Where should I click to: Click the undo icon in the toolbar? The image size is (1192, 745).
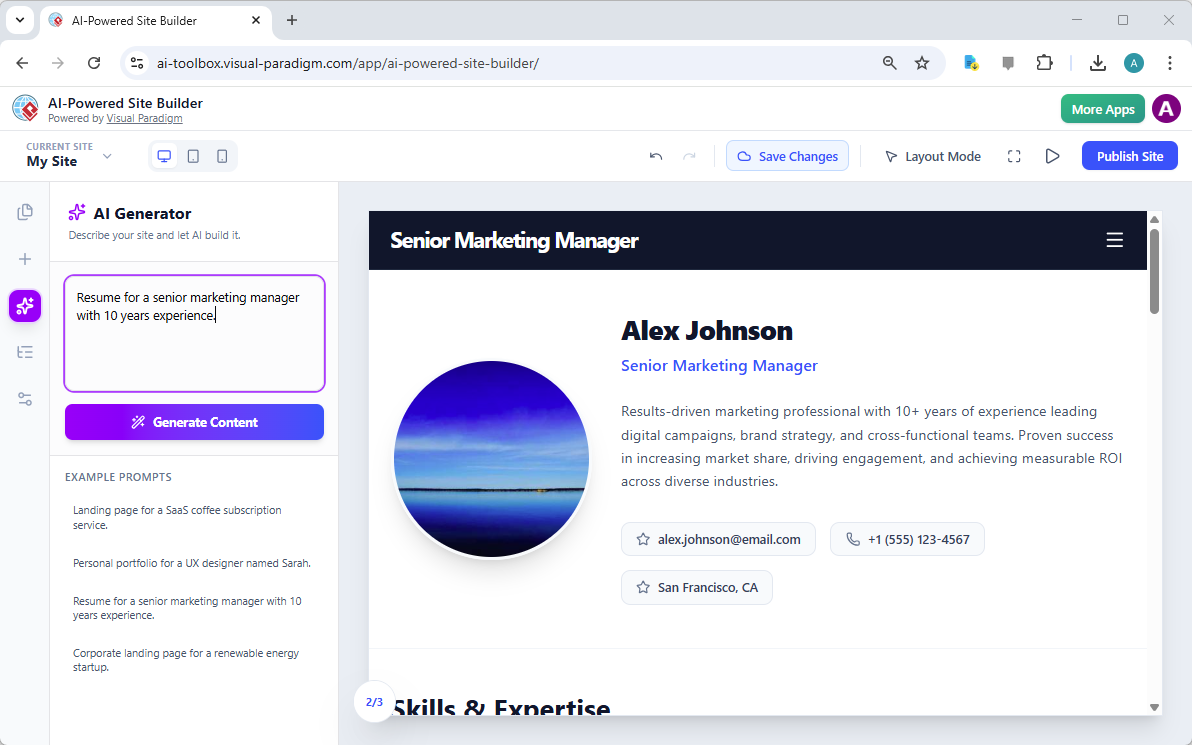[x=656, y=156]
